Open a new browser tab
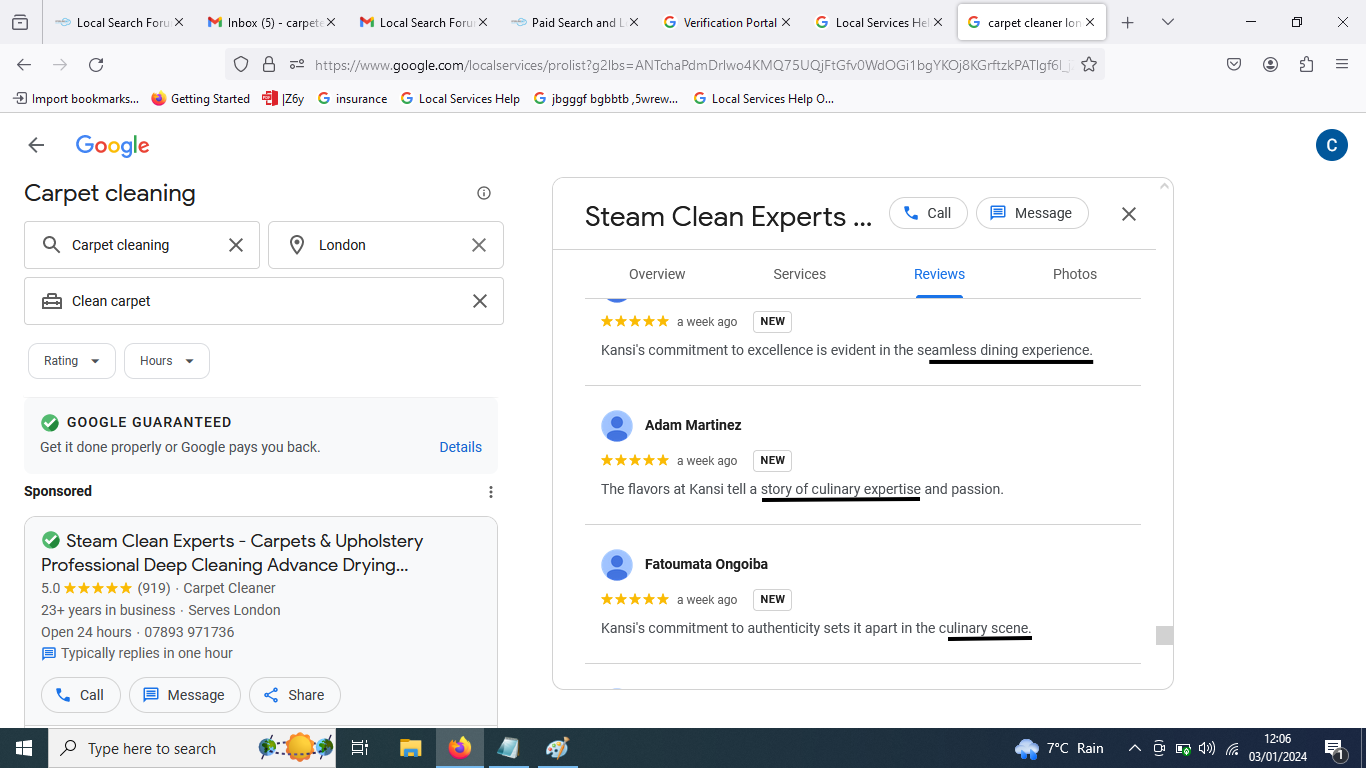The height and width of the screenshot is (768, 1366). tap(1128, 22)
